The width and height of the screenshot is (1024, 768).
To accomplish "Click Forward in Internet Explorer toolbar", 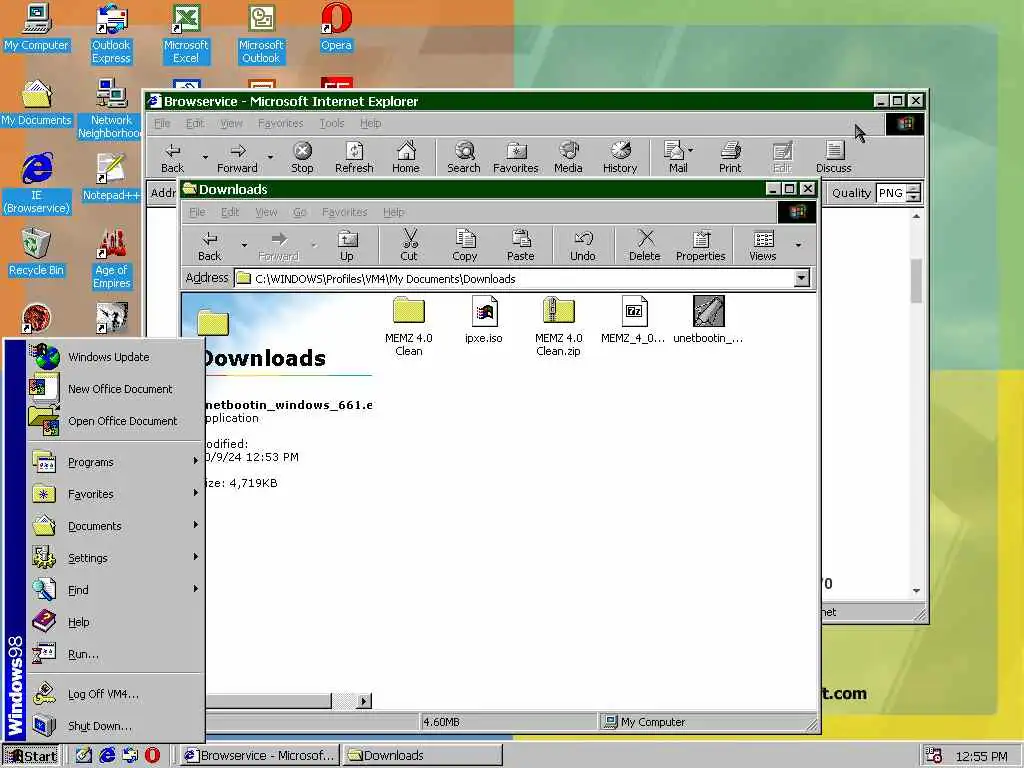I will coord(237,157).
